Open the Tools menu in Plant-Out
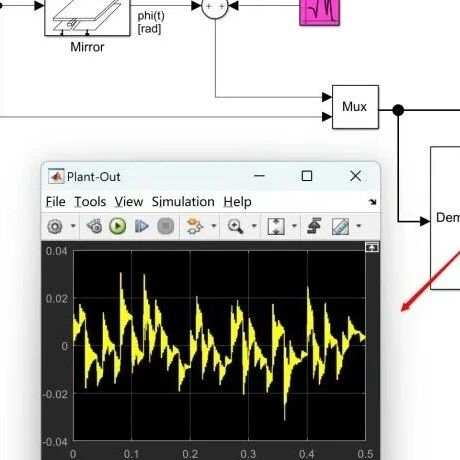Image resolution: width=460 pixels, height=460 pixels. point(90,202)
